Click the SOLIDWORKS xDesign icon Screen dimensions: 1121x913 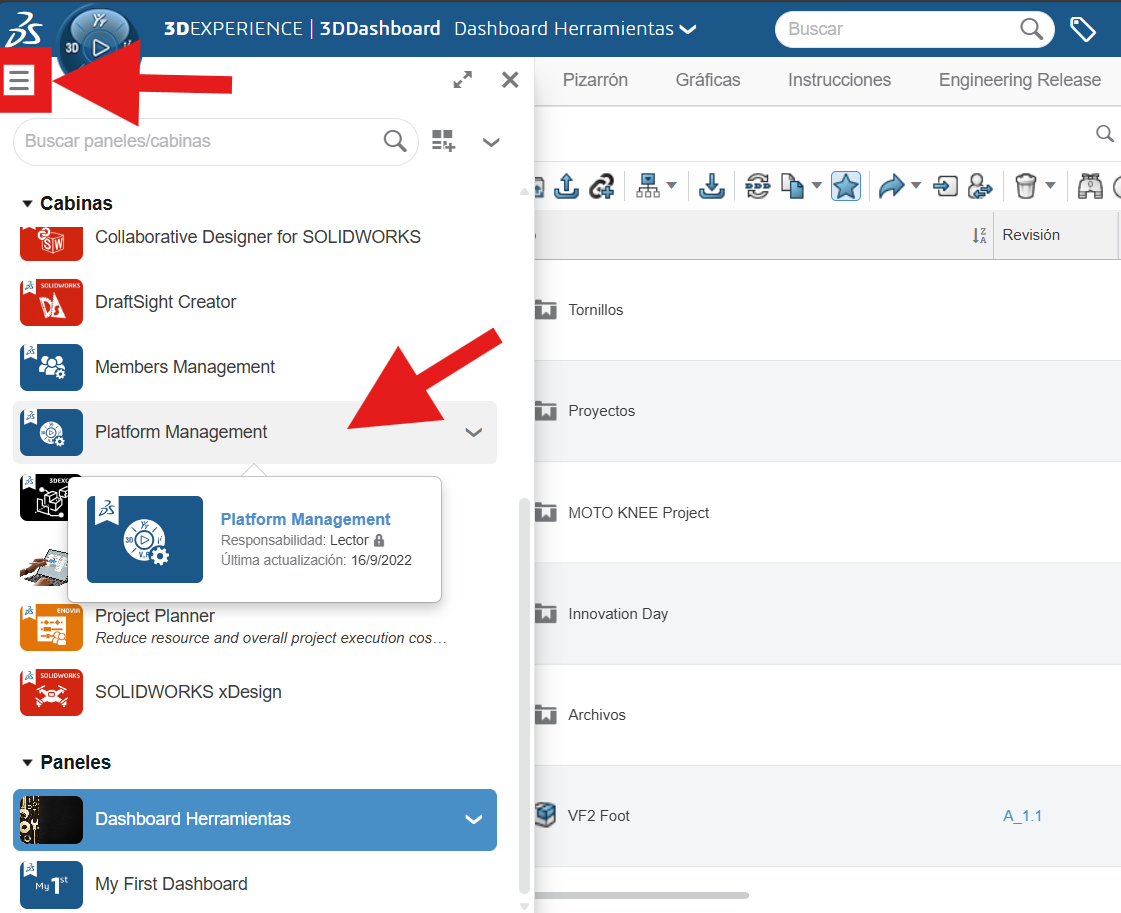51,693
